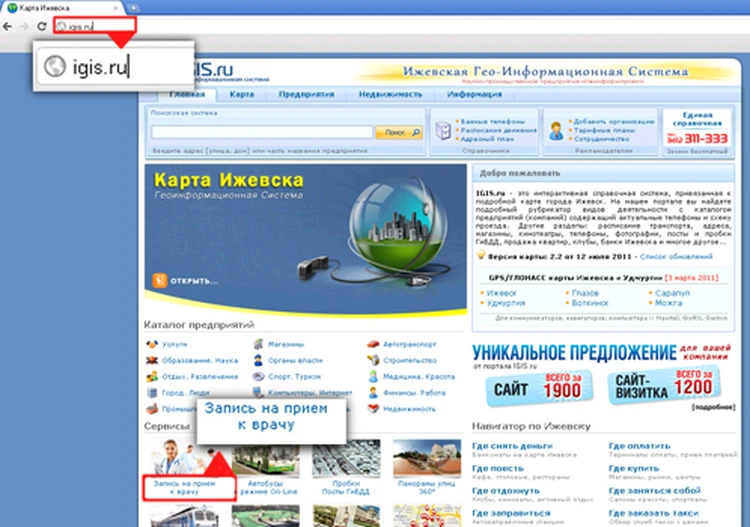Click in the address search input field
This screenshot has width=750, height=527.
pyautogui.click(x=262, y=132)
